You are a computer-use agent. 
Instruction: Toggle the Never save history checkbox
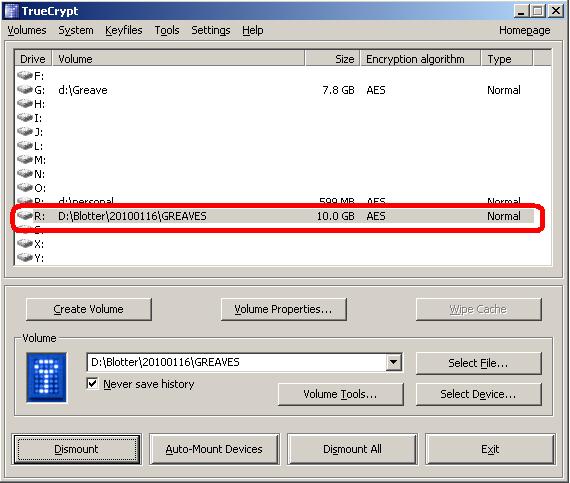92,384
